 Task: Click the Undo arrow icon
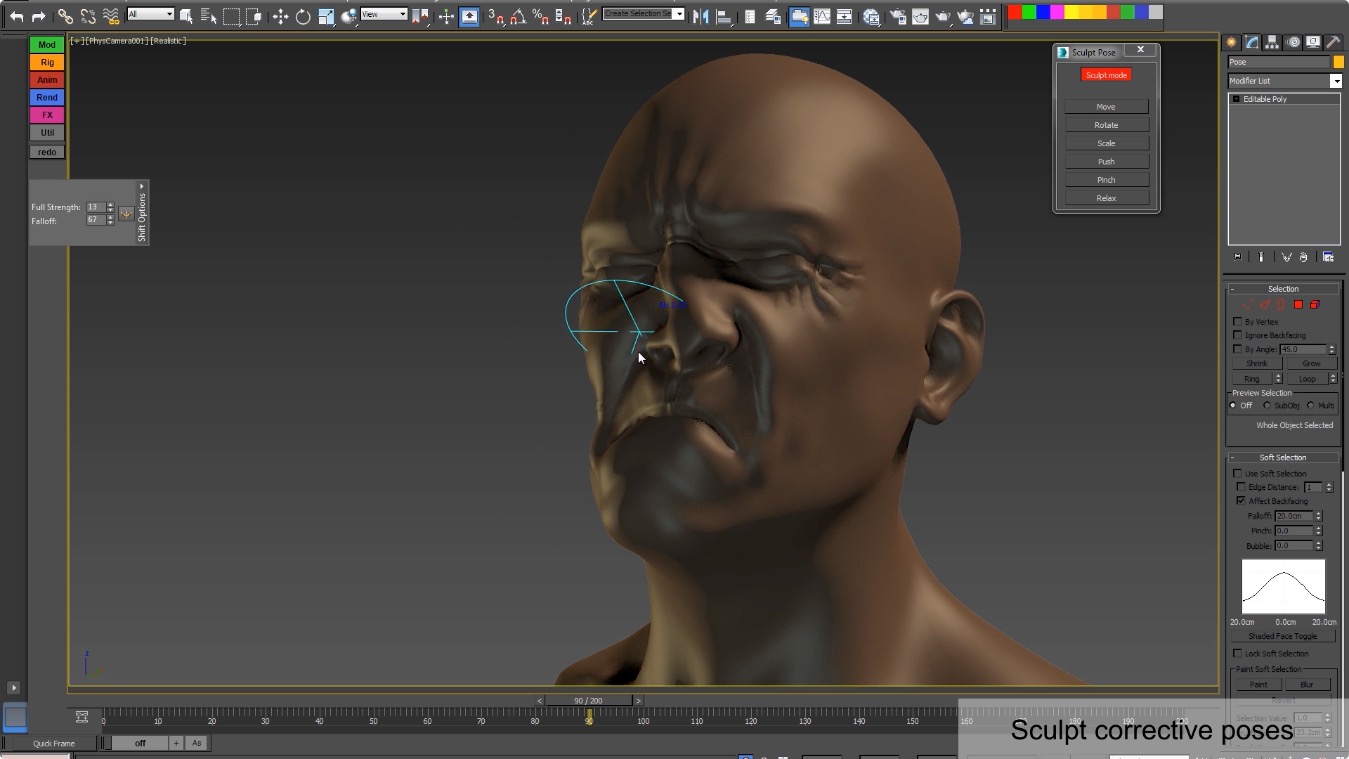pos(17,16)
